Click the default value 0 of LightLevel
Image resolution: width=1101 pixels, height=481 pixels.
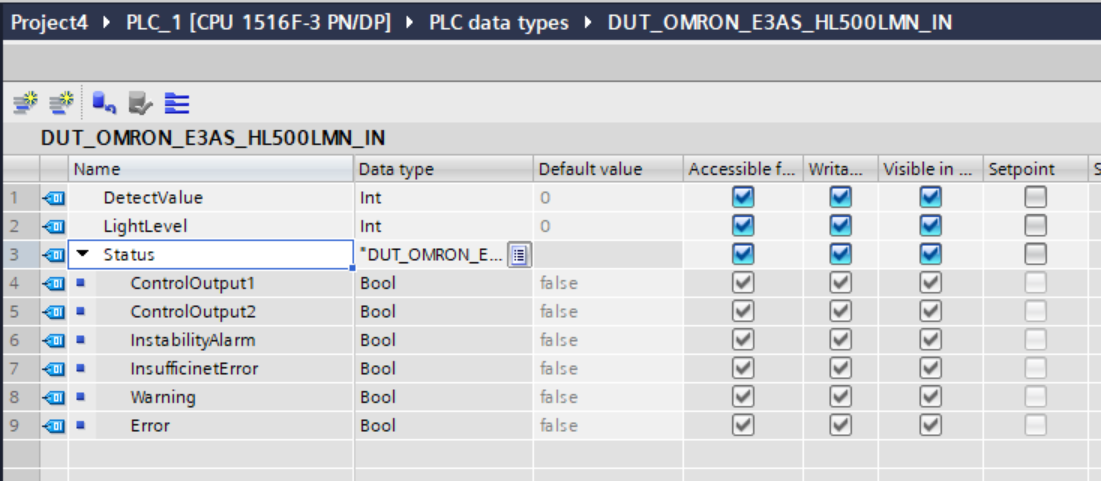click(545, 227)
